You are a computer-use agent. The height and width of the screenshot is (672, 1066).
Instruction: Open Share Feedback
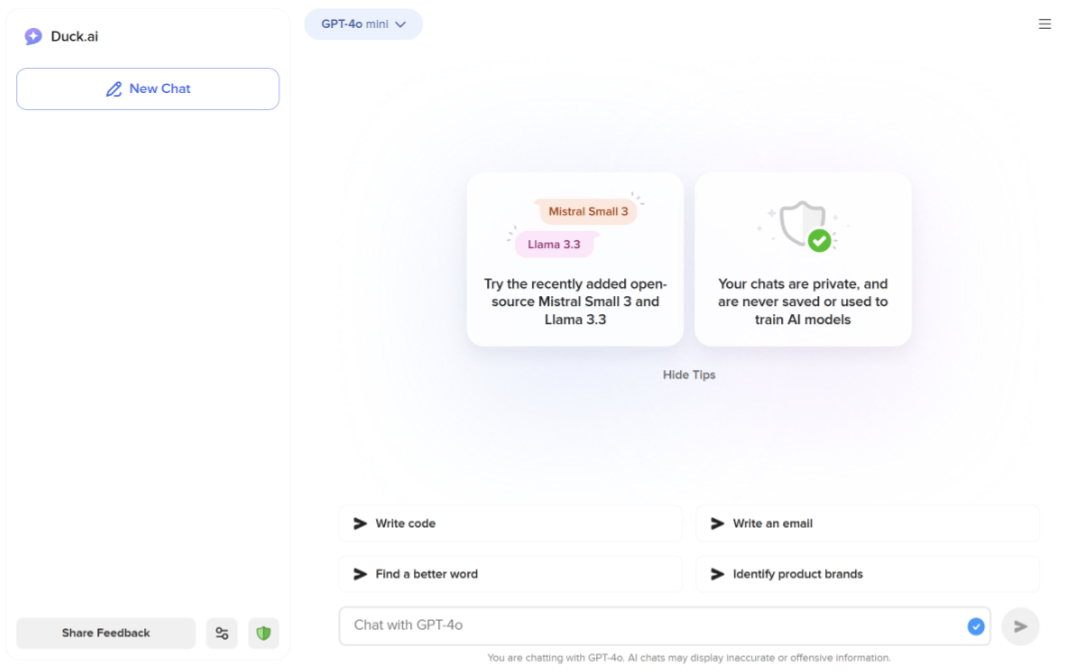[106, 633]
